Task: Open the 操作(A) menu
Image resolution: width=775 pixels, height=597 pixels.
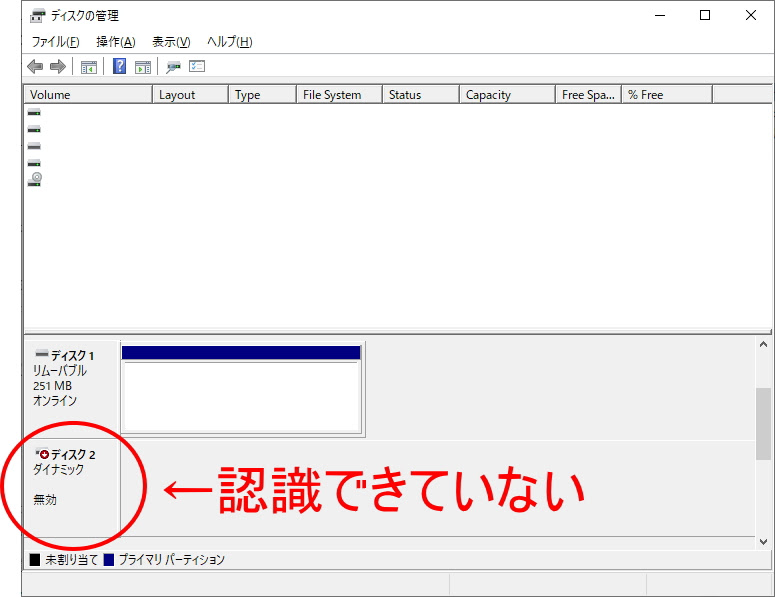Action: pos(116,42)
